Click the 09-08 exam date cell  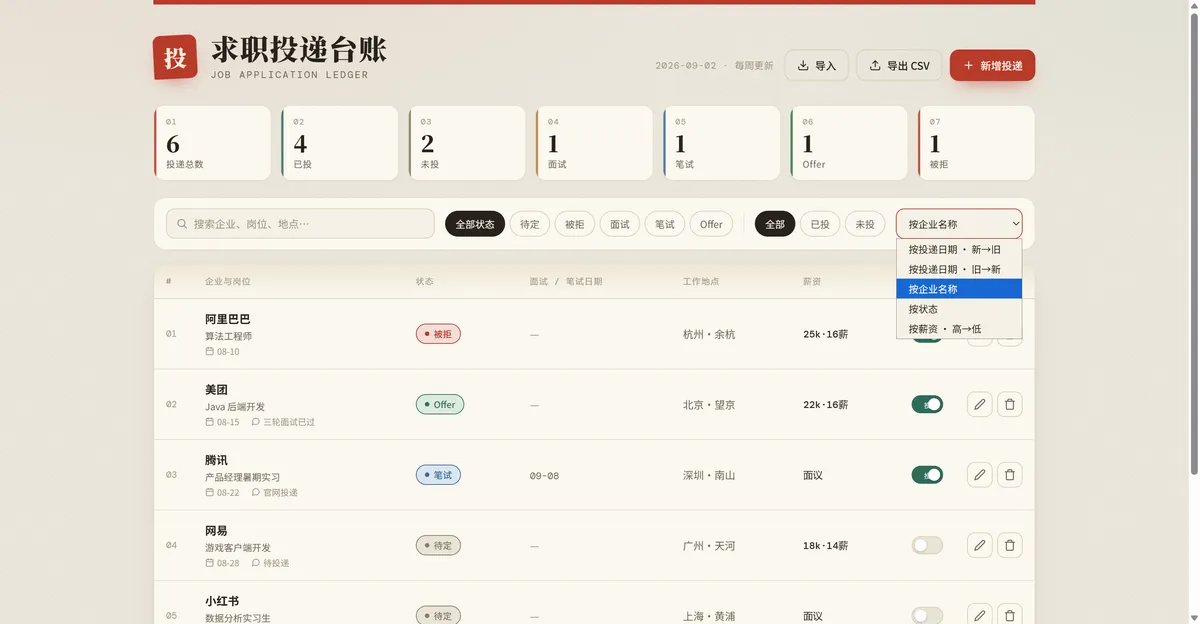coord(544,476)
